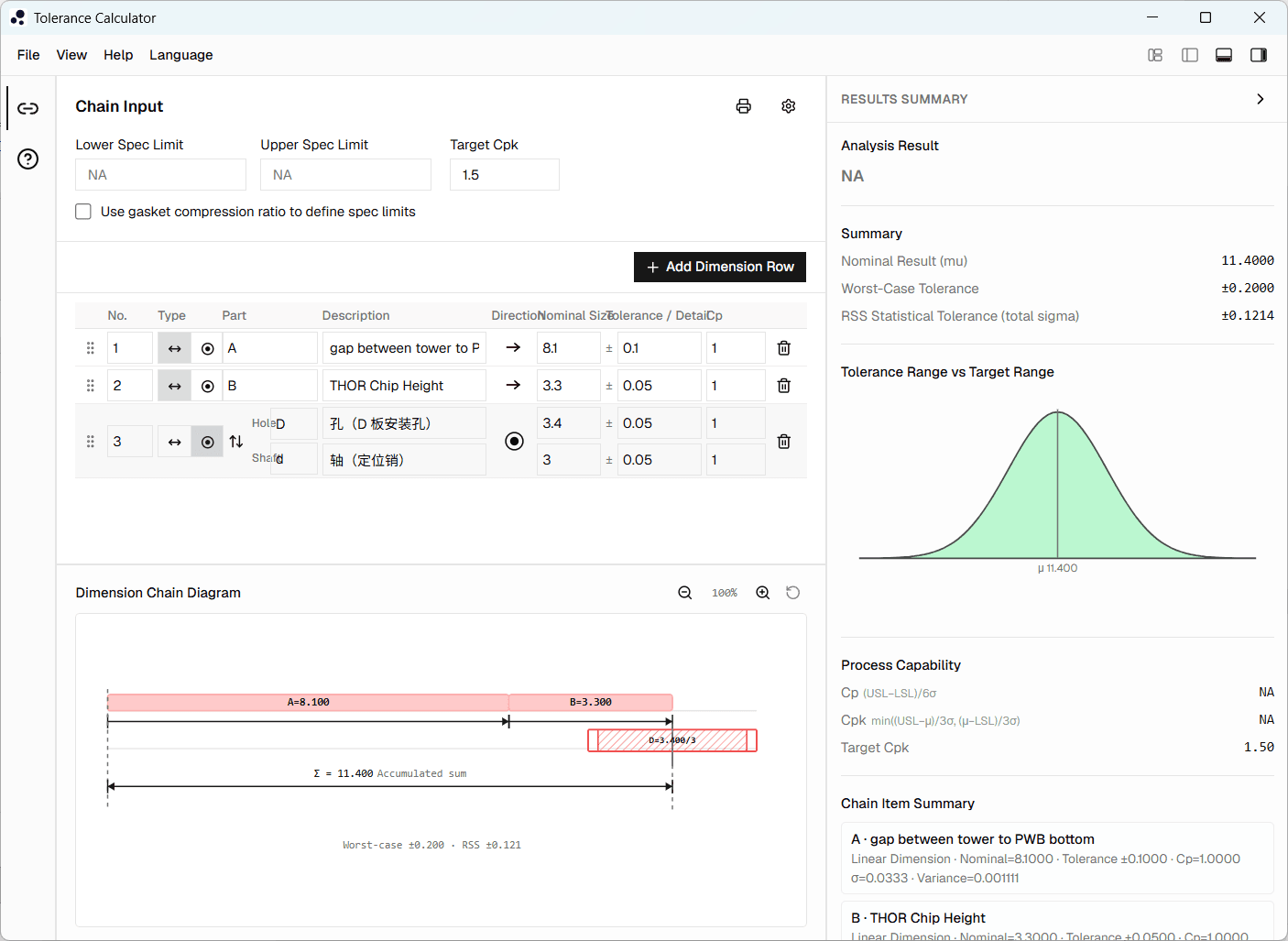
Task: Click the Nominal Result value 11.4000
Action: point(1248,261)
